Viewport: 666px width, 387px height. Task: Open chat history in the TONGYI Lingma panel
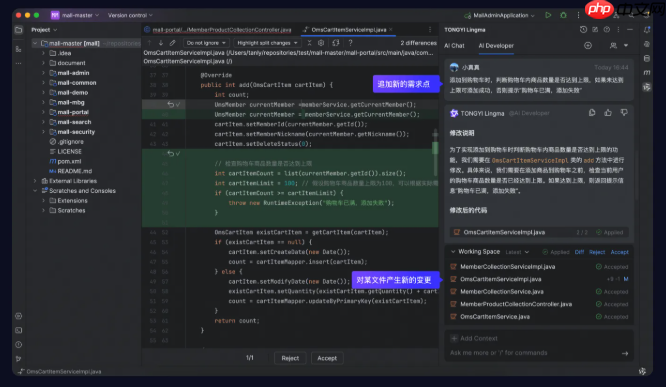(x=583, y=30)
